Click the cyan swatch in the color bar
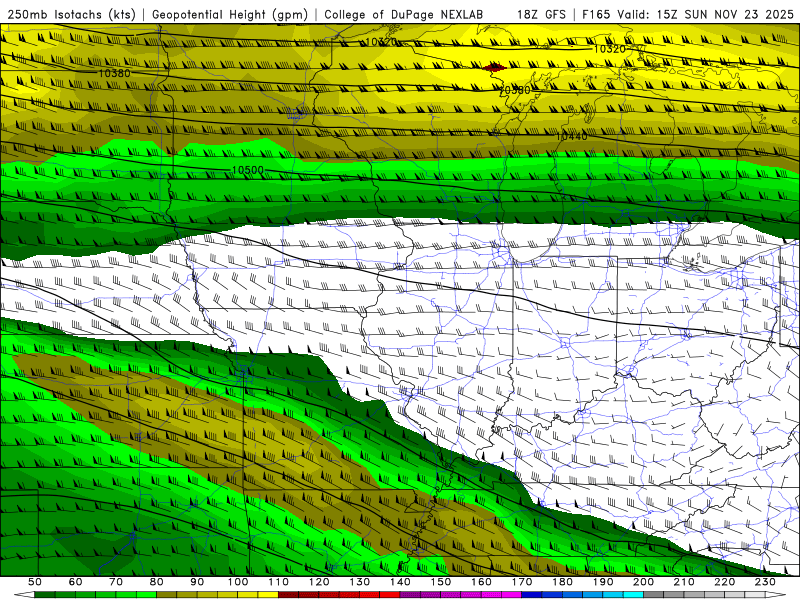800x600 pixels. click(633, 594)
